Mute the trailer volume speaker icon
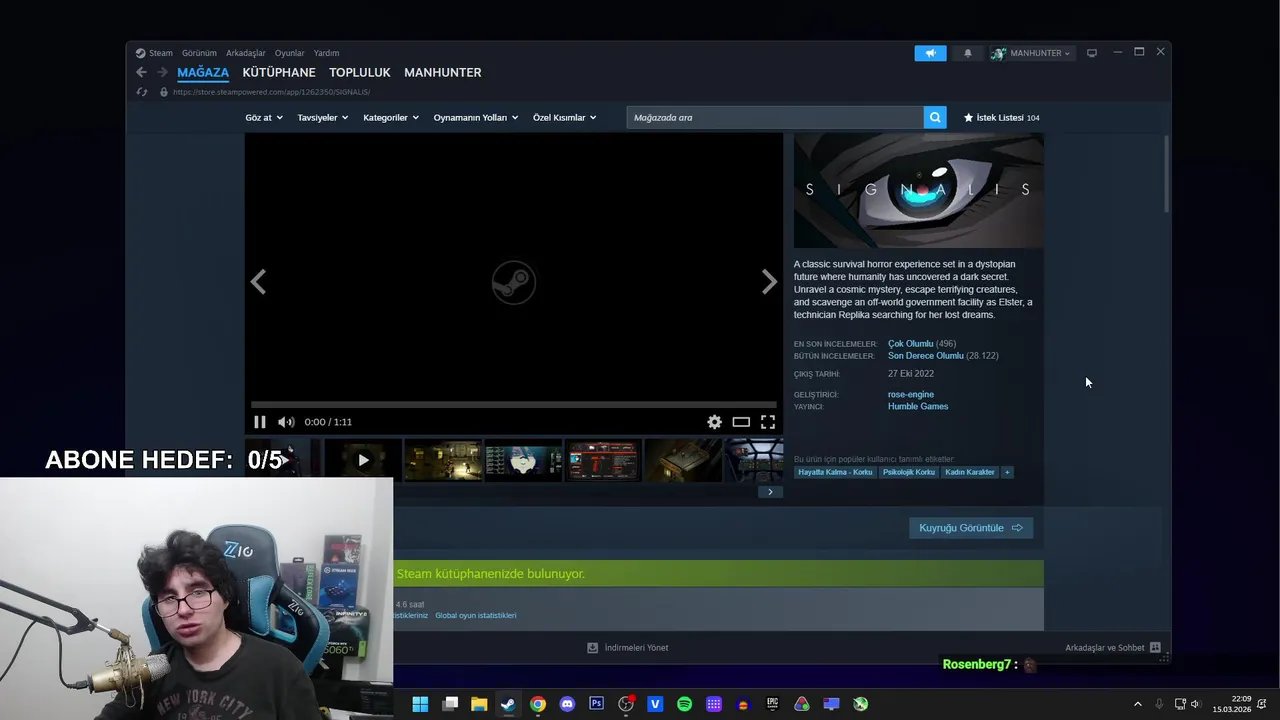The width and height of the screenshot is (1280, 720). [x=286, y=422]
